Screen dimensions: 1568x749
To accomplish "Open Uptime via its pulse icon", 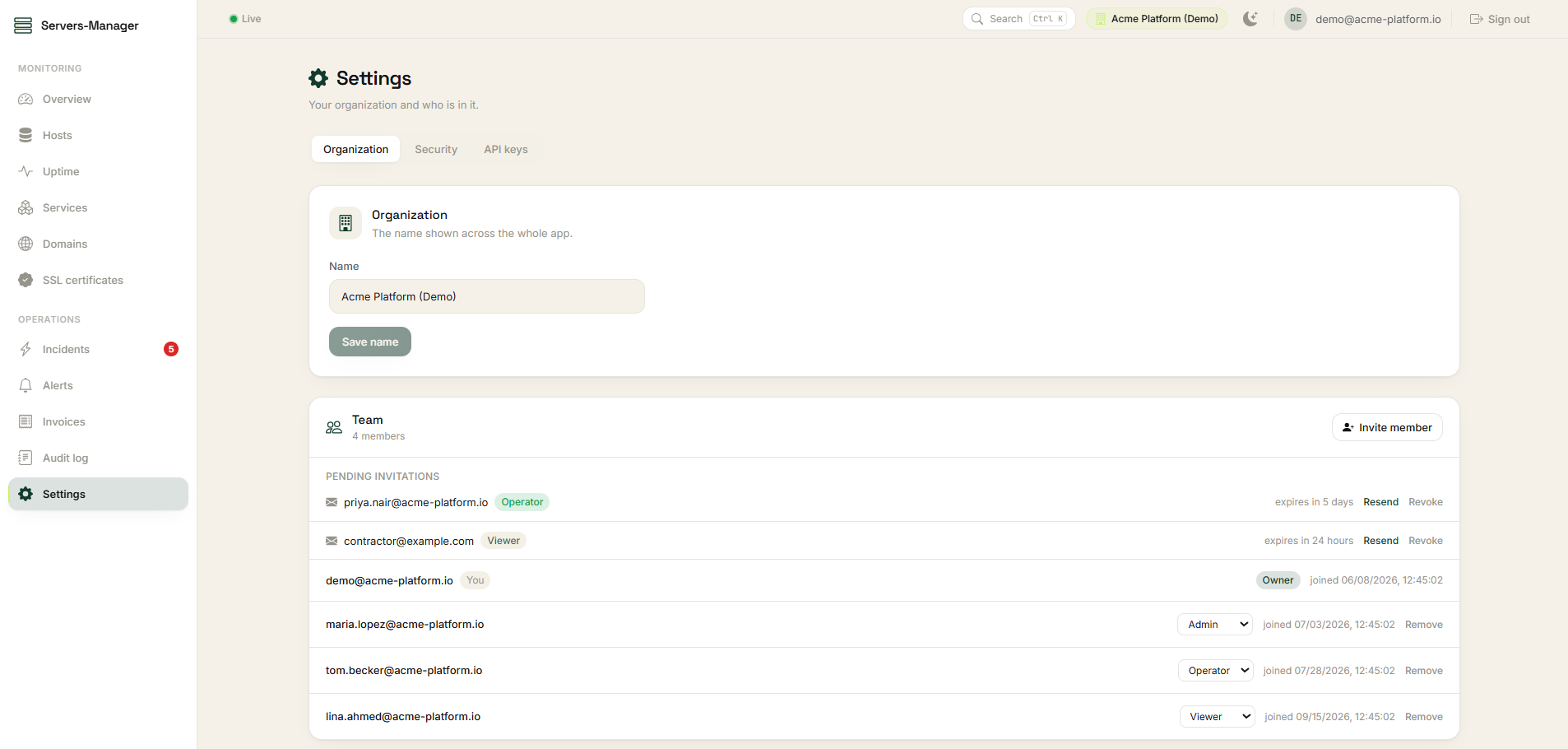I will coord(26,171).
